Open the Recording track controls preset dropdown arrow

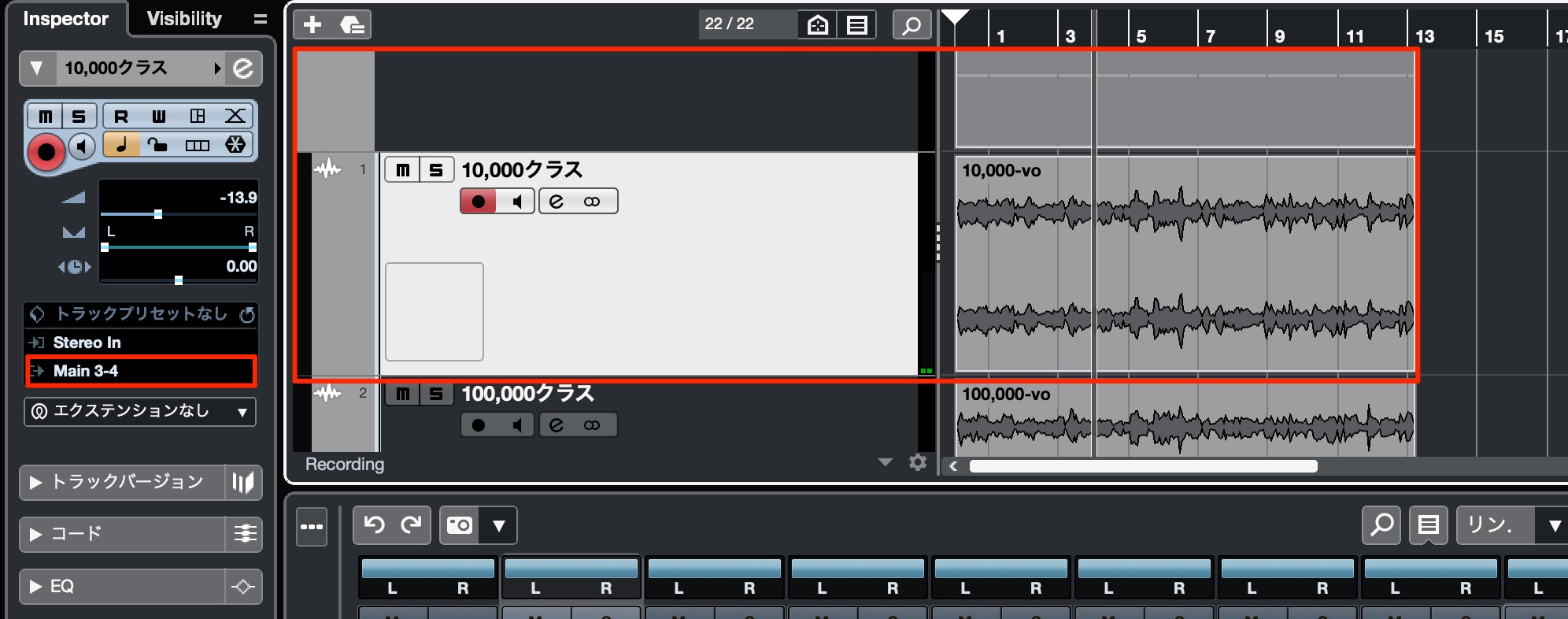pyautogui.click(x=885, y=462)
